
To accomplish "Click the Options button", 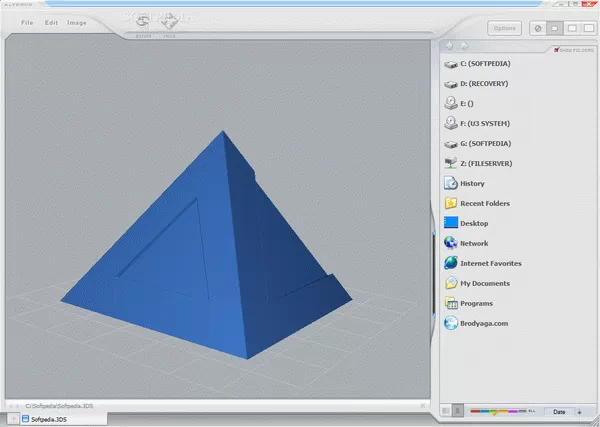I will point(505,28).
